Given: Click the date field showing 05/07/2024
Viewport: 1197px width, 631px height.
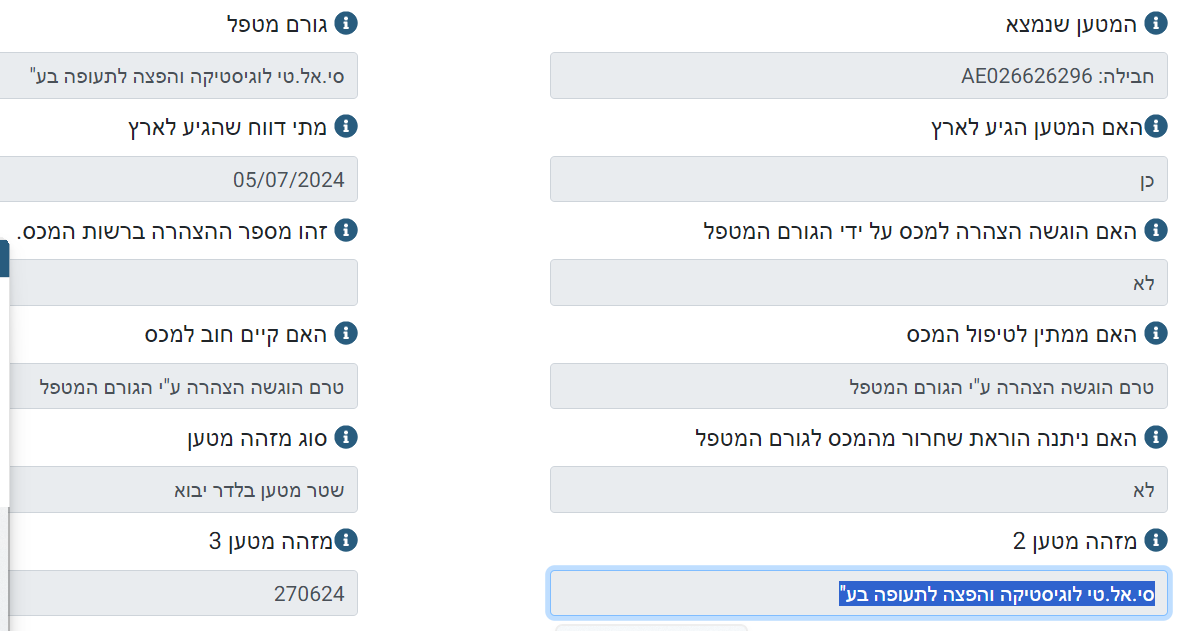Looking at the screenshot, I should [x=178, y=180].
